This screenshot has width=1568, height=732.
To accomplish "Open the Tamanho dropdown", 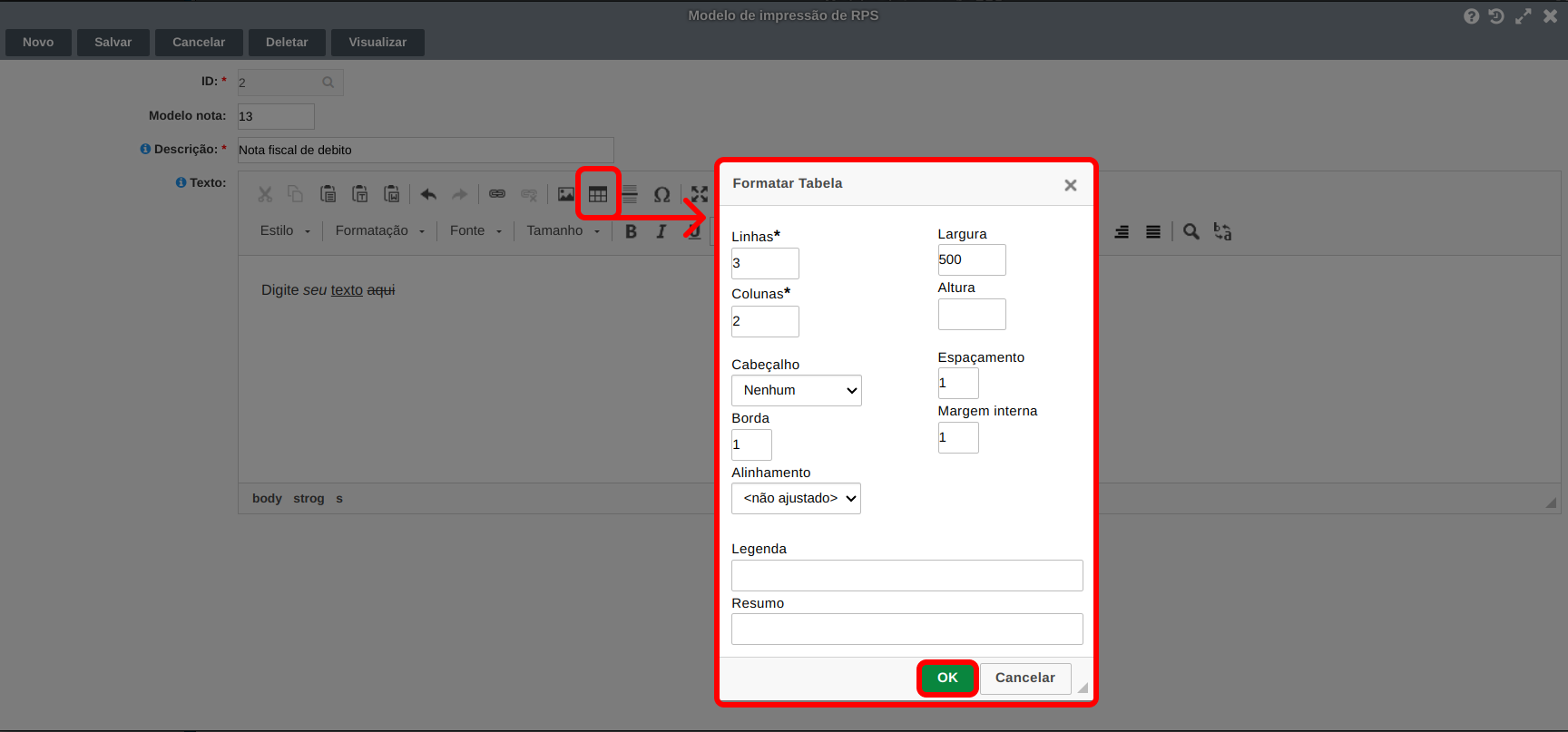I will point(563,231).
